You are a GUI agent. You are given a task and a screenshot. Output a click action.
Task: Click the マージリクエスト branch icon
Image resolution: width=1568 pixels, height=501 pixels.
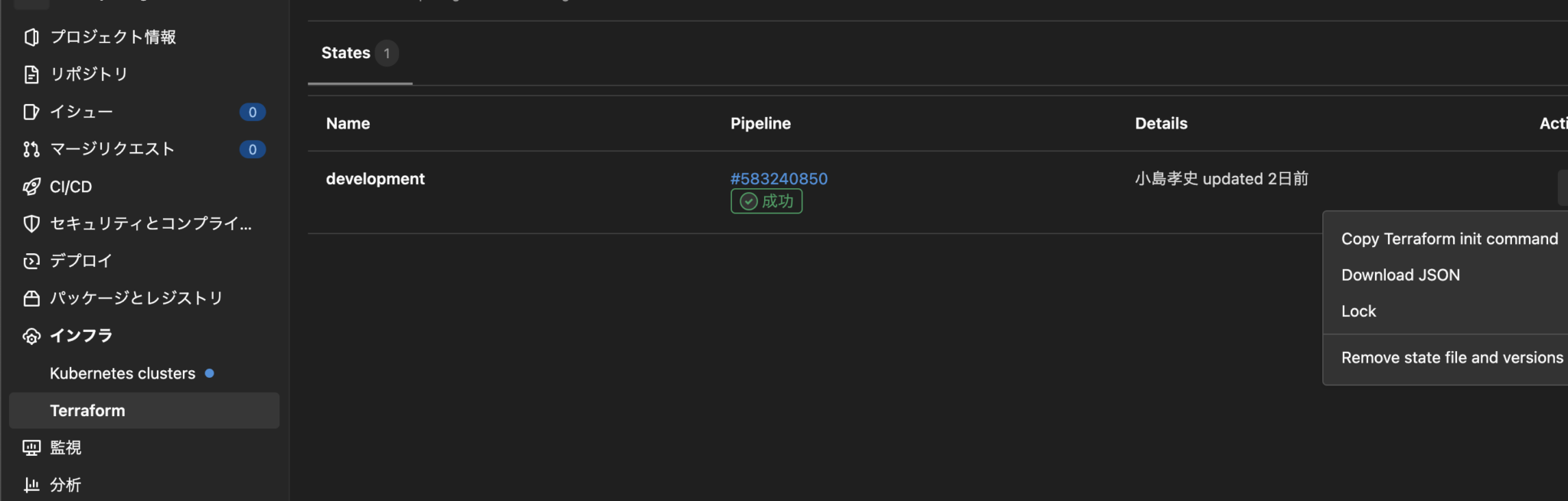click(x=31, y=149)
